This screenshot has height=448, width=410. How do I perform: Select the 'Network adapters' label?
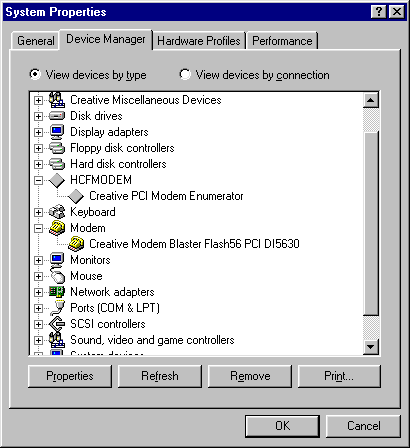[112, 292]
